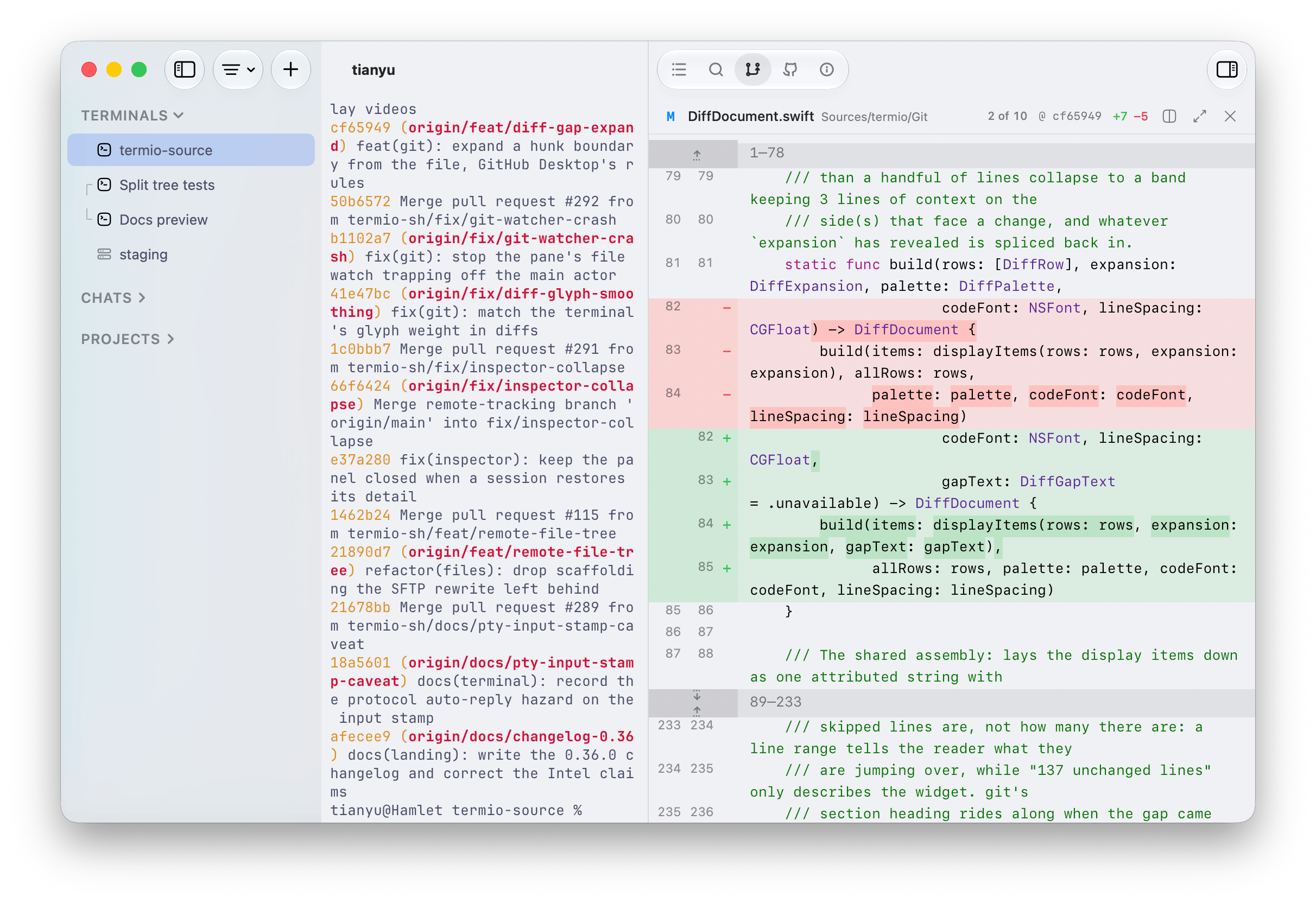Open the GitHub pull request icon
Screen dimensions: 1316x903
pyautogui.click(x=790, y=69)
